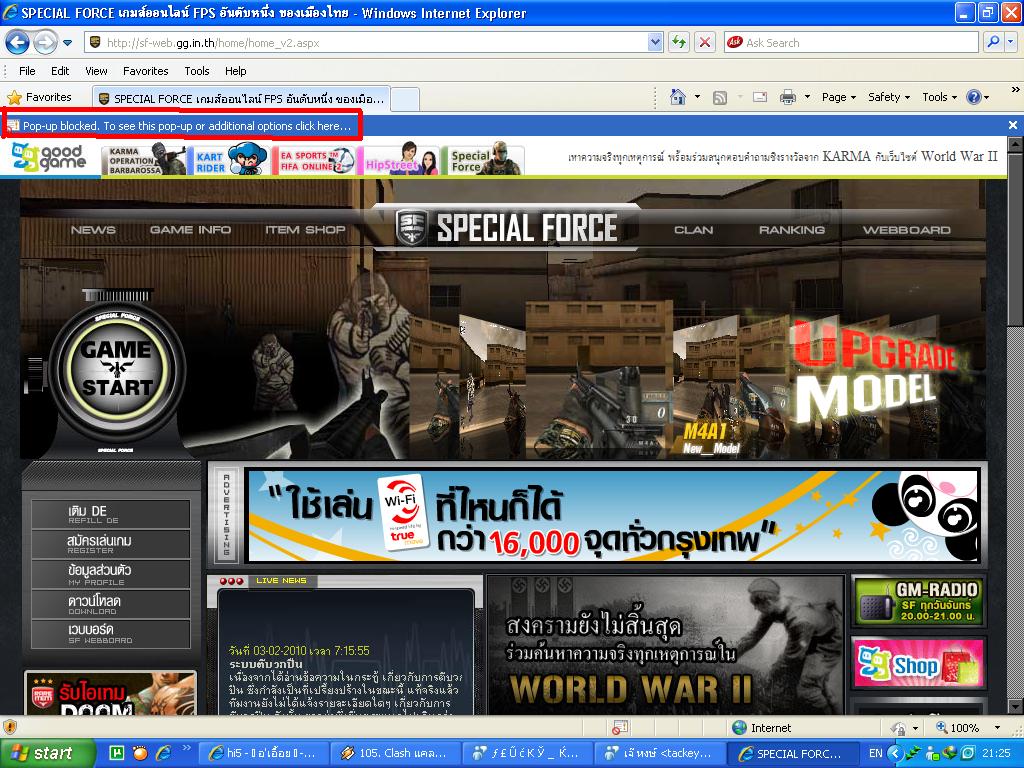Click the REFILL DE sidebar button
This screenshot has width=1024, height=768.
coord(110,514)
